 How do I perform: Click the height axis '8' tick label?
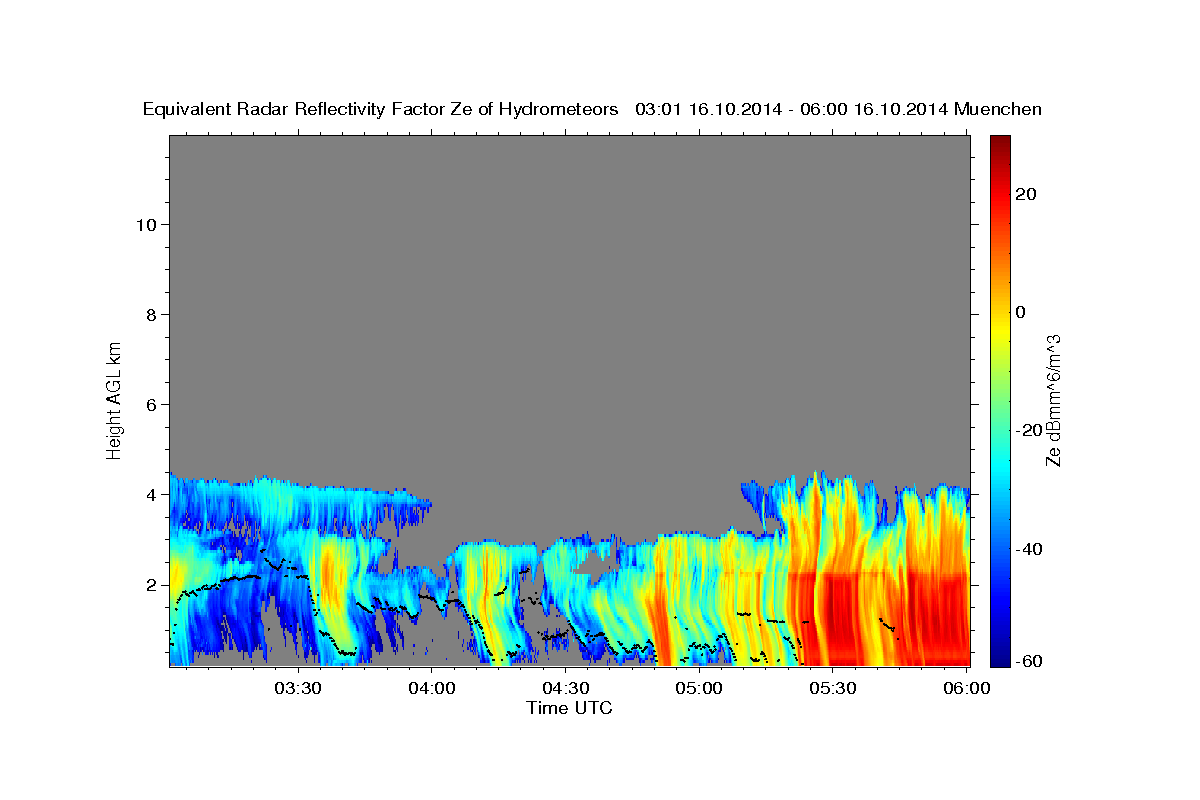(151, 315)
